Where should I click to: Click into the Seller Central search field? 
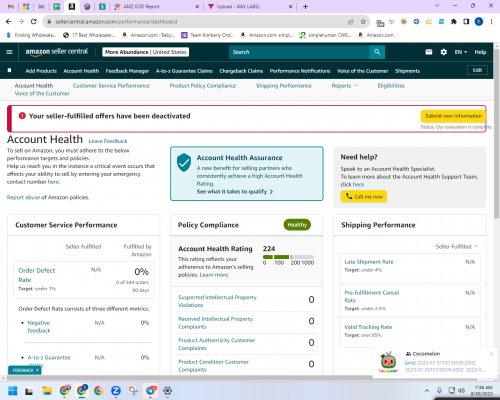tap(299, 52)
